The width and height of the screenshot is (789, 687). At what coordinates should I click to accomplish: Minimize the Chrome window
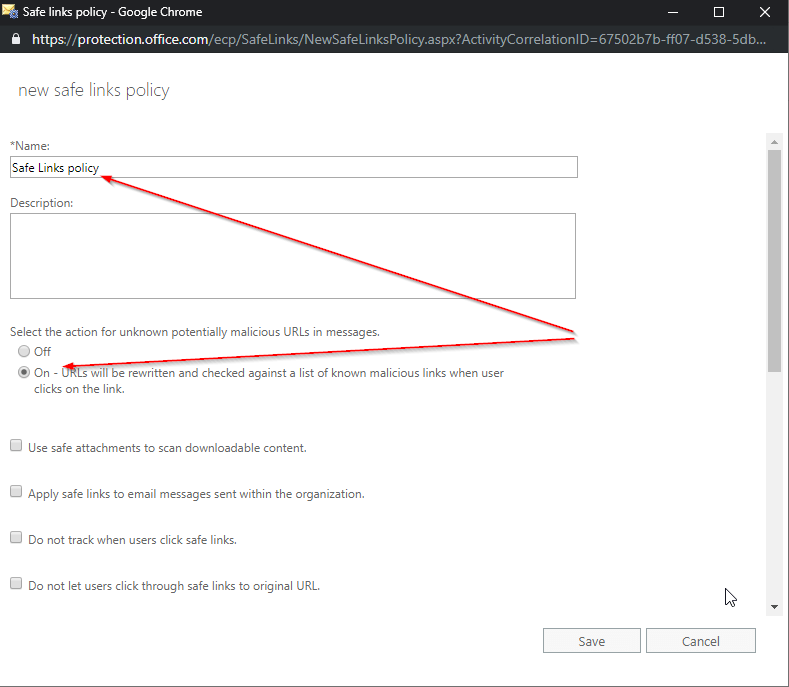[672, 13]
